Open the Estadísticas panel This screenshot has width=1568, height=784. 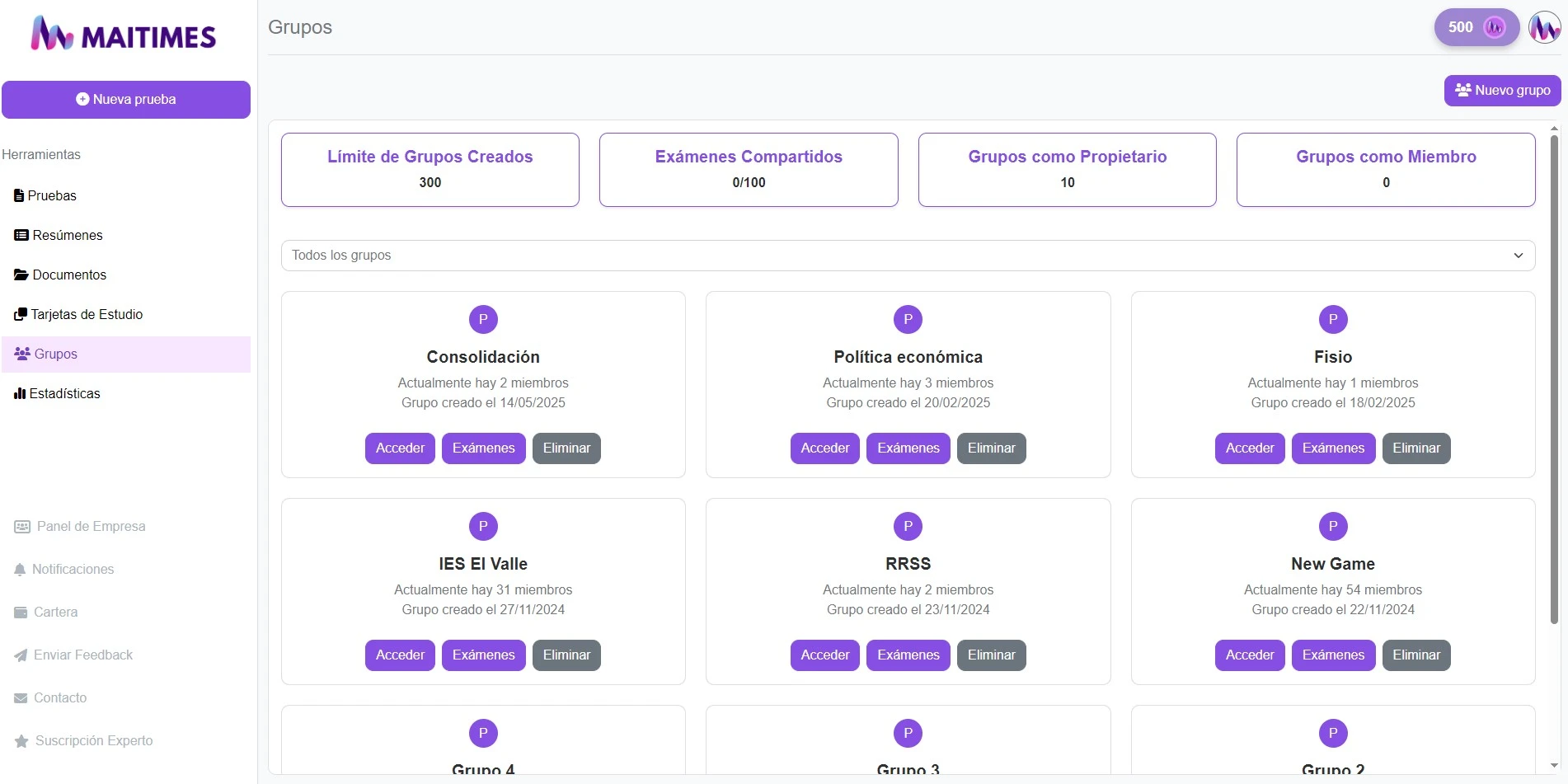click(66, 393)
